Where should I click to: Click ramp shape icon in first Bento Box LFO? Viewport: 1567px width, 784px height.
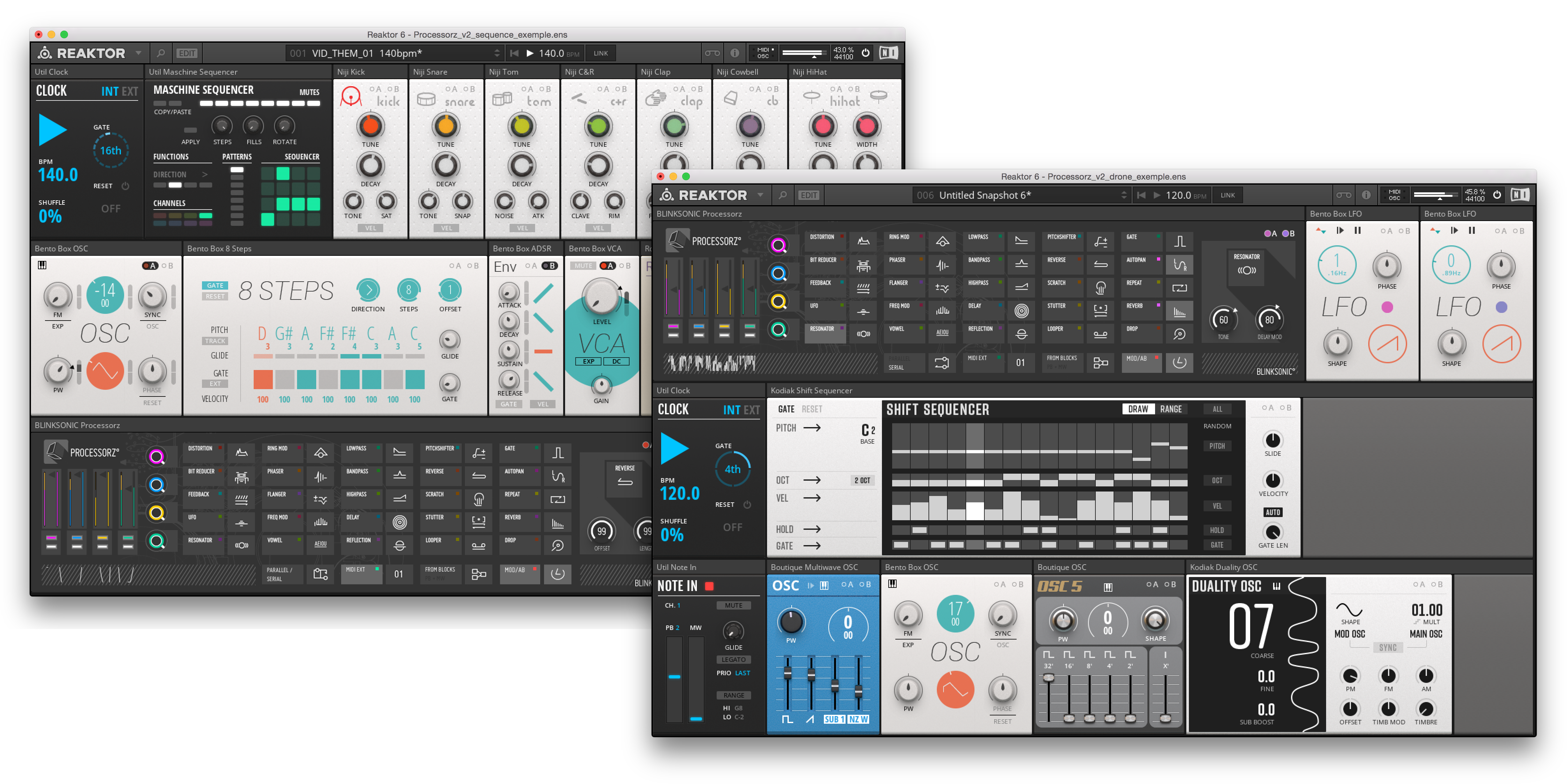1388,344
